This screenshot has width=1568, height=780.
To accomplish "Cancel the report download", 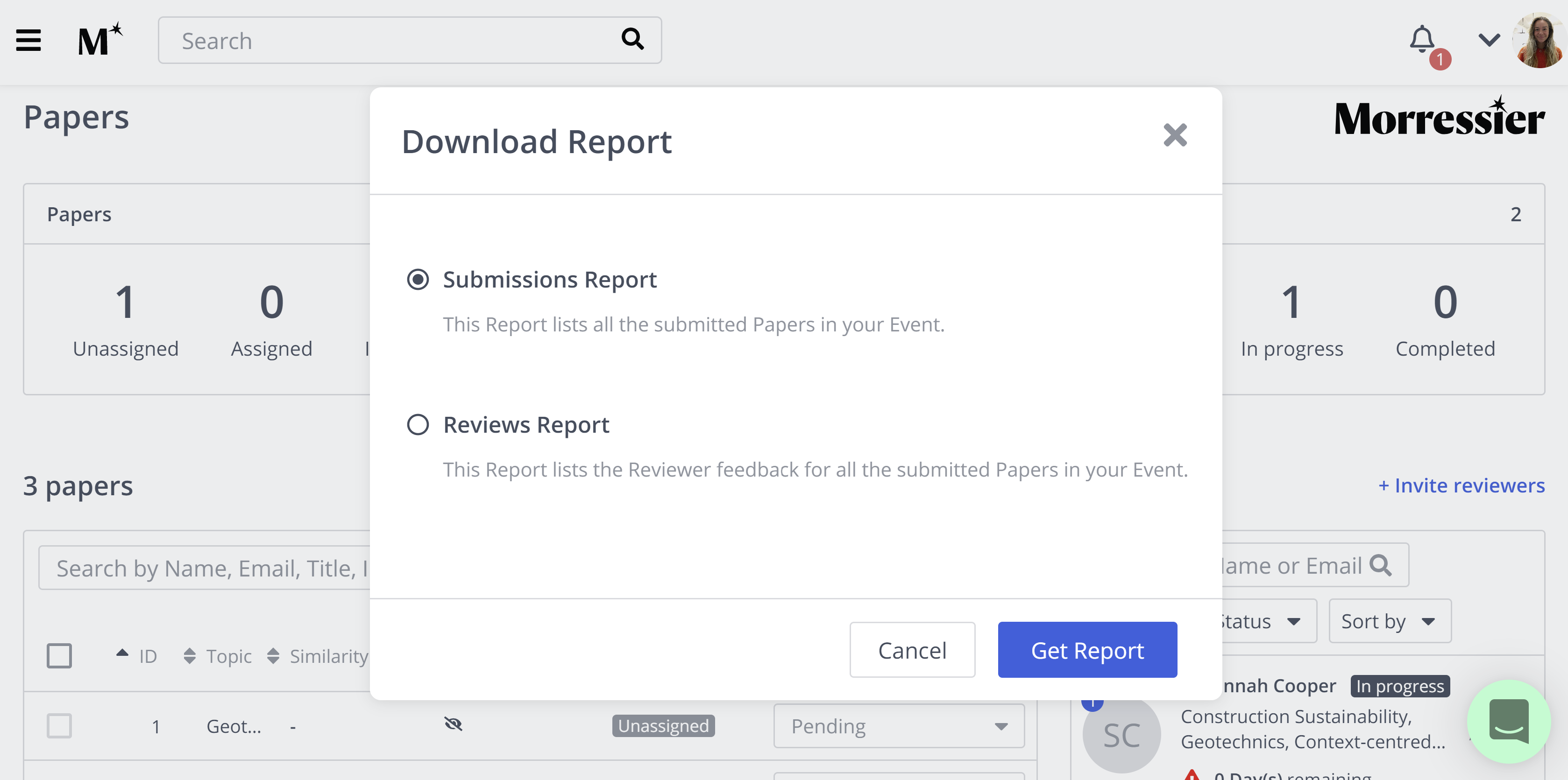I will click(912, 650).
